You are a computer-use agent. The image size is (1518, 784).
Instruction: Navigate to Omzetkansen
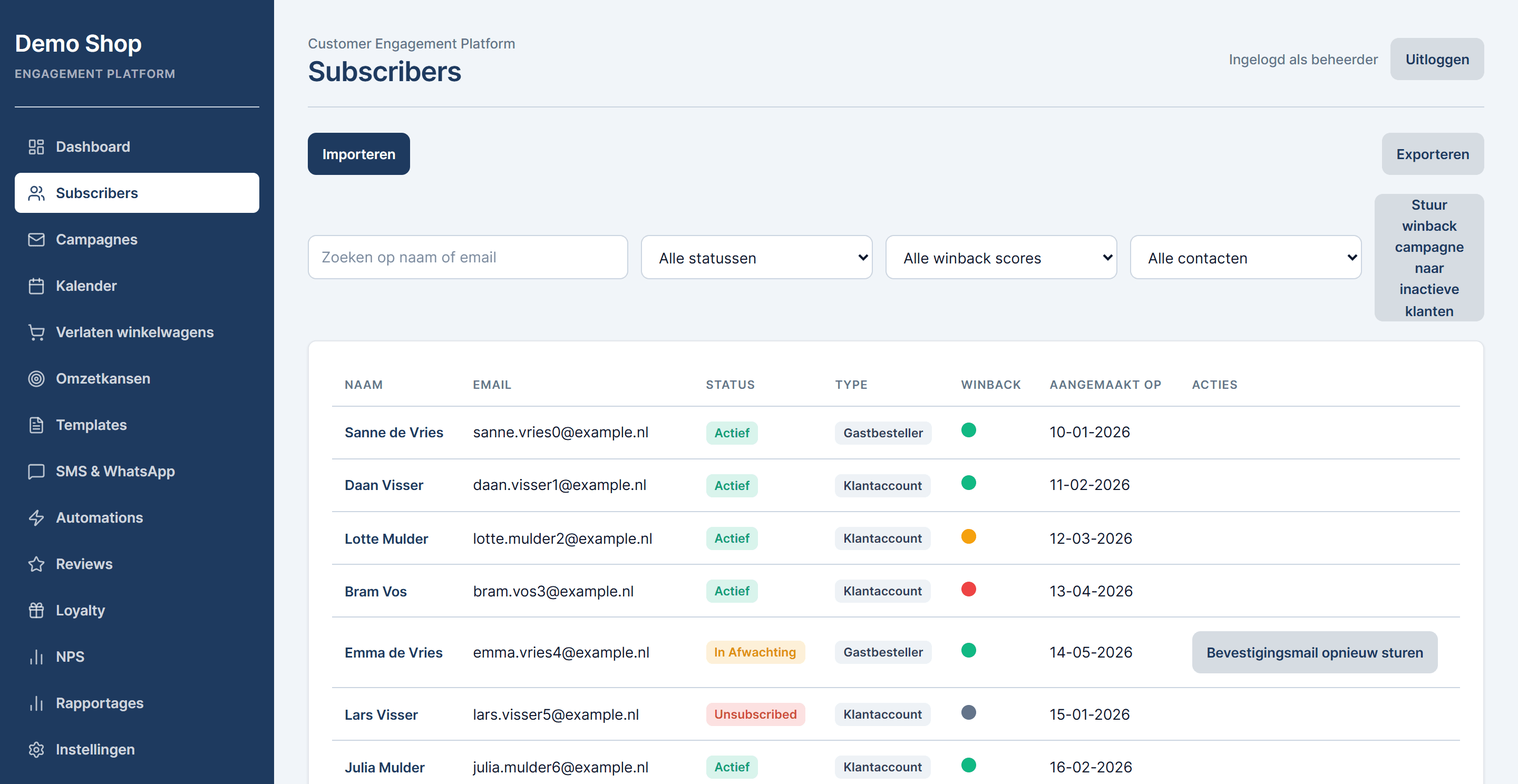[x=137, y=379]
